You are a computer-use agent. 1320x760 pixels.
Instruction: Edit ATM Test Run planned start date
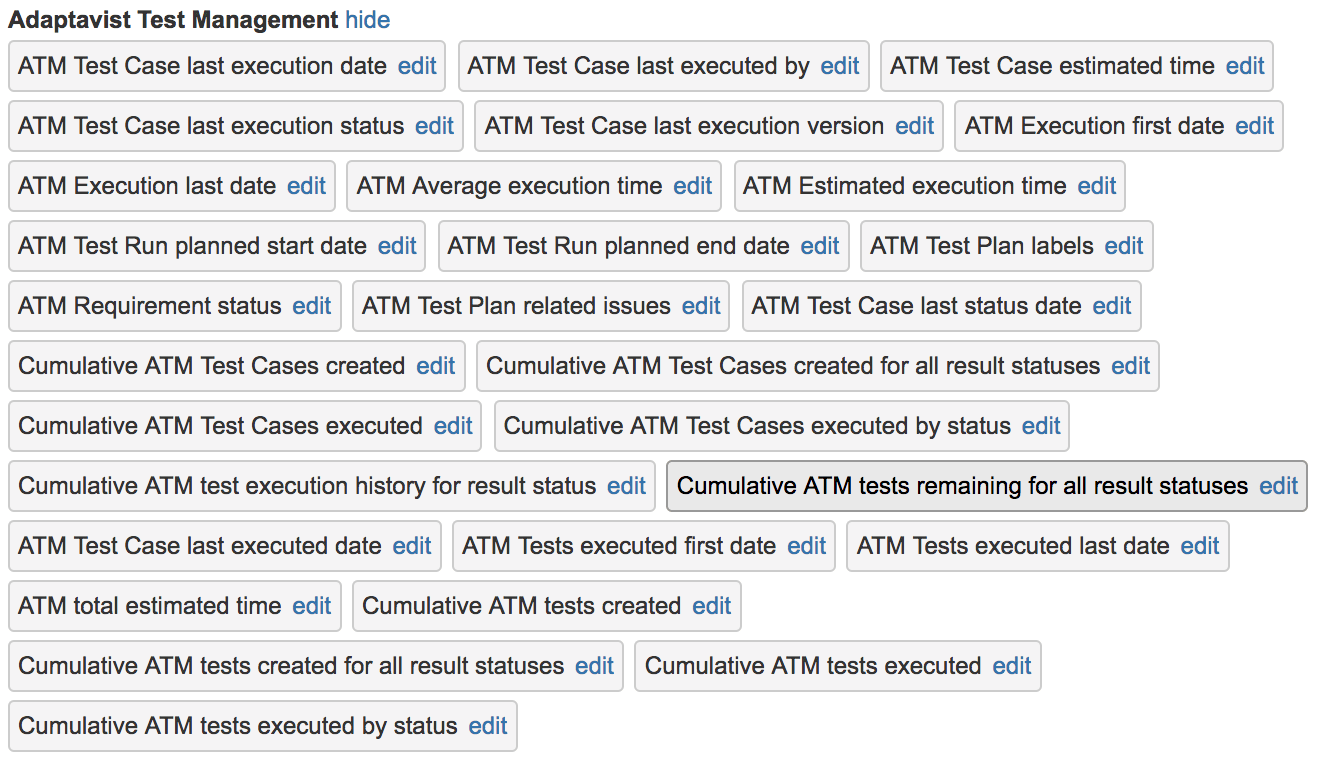pos(397,246)
